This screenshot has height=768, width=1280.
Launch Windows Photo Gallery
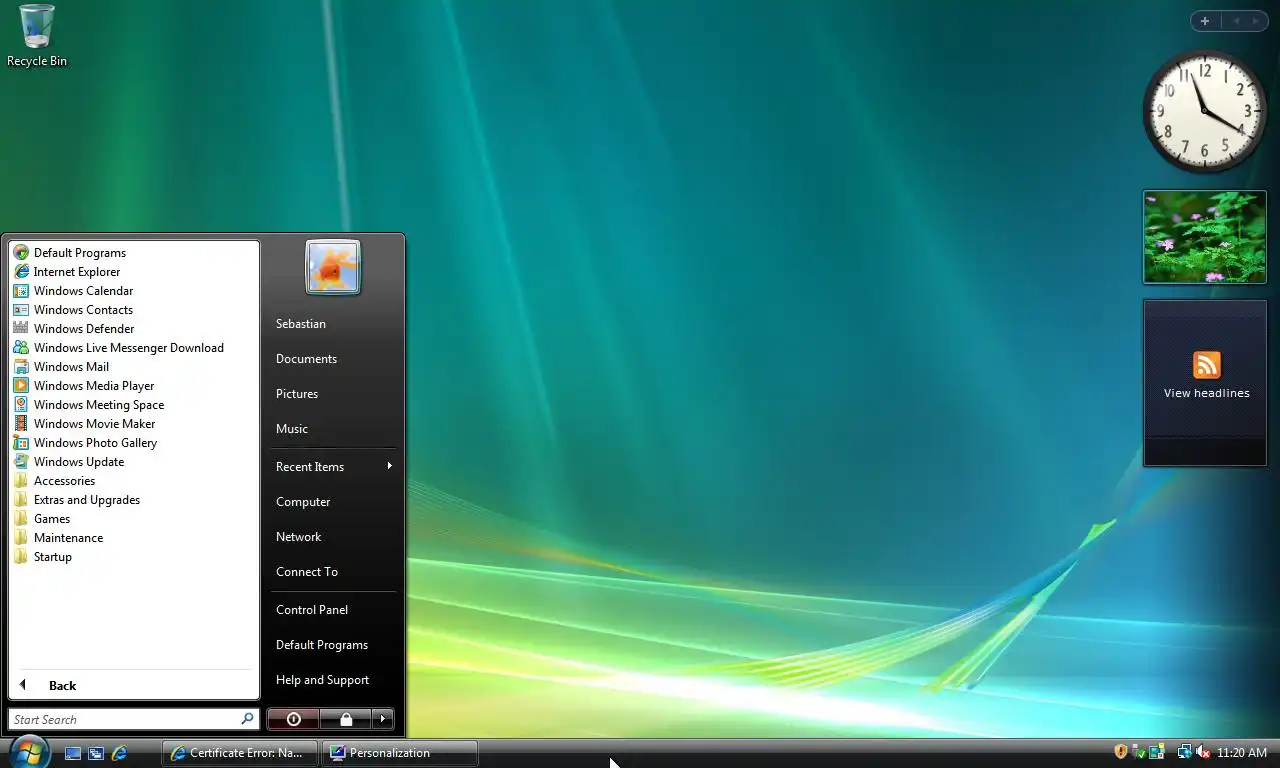click(x=134, y=443)
